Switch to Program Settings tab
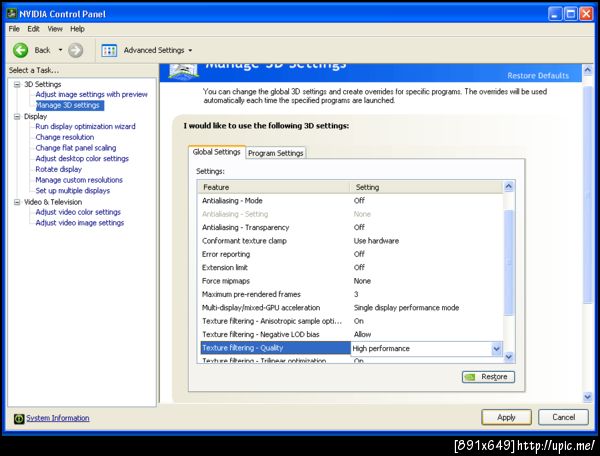This screenshot has height=456, width=600. pyautogui.click(x=276, y=153)
